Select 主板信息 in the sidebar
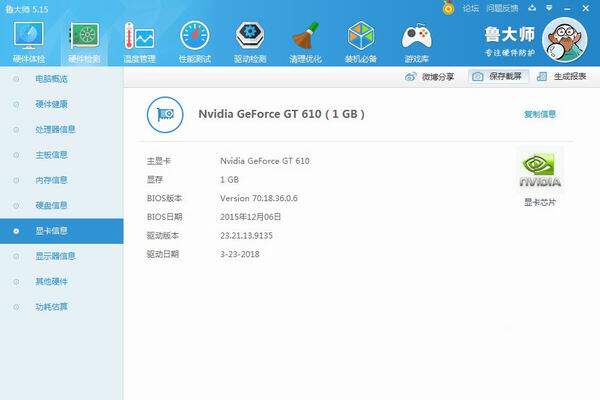The image size is (600, 400). point(62,155)
